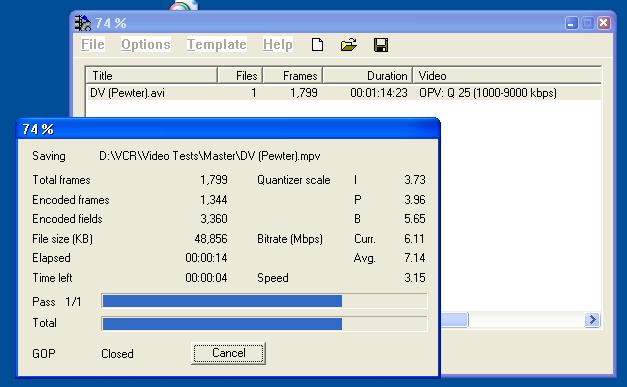Click the B quantizer value 5.65
Image resolution: width=627 pixels, height=387 pixels.
(x=415, y=219)
